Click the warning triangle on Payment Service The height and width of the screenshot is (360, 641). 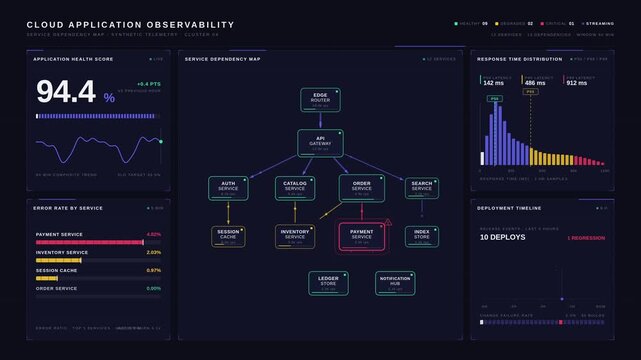388,222
